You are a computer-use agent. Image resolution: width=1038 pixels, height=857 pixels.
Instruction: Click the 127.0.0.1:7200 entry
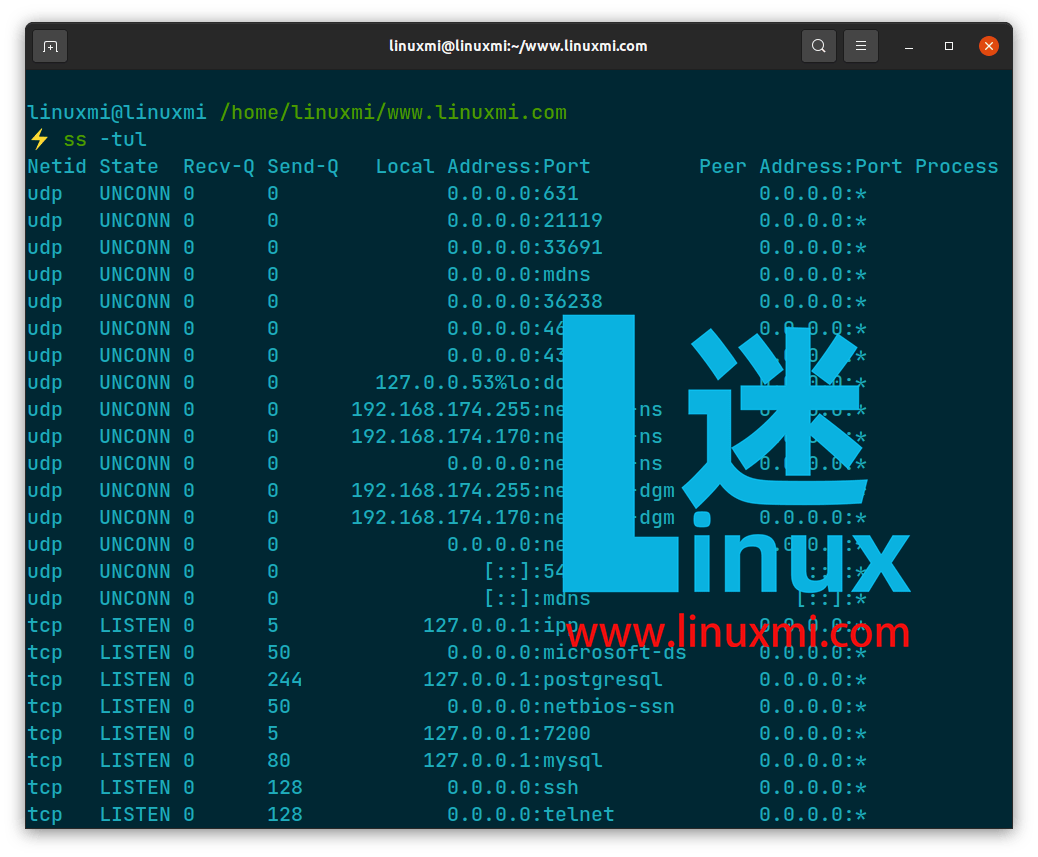pyautogui.click(x=507, y=734)
